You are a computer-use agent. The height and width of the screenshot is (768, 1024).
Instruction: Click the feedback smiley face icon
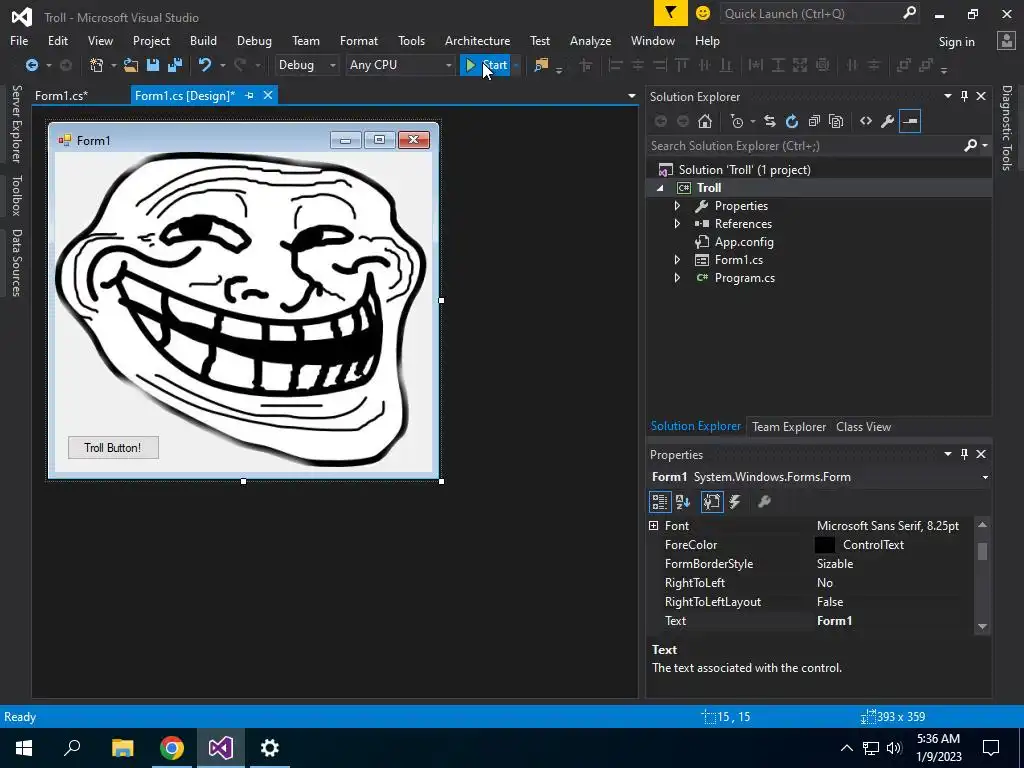pos(703,13)
